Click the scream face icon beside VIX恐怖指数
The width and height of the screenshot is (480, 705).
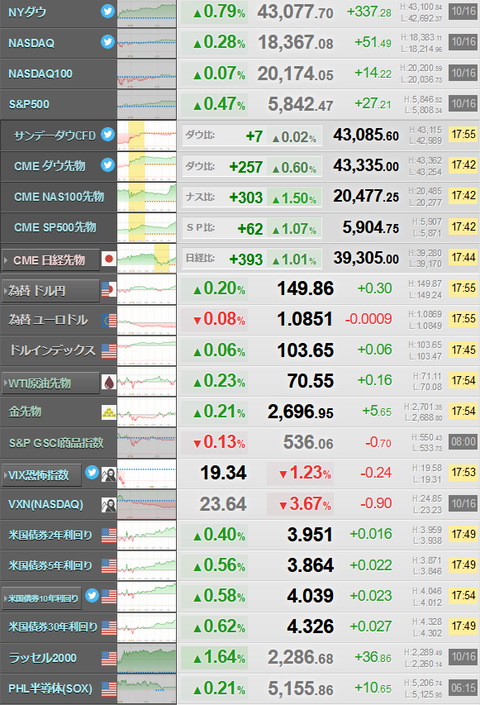click(109, 474)
